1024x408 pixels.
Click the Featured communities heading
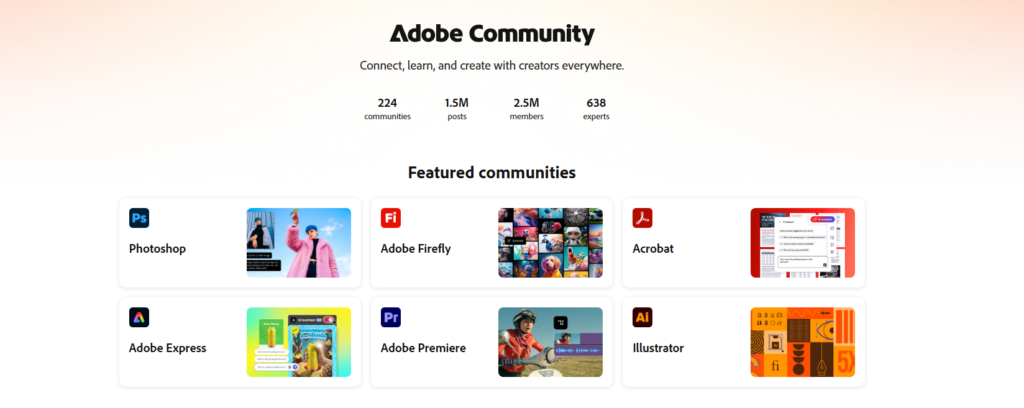(x=492, y=172)
